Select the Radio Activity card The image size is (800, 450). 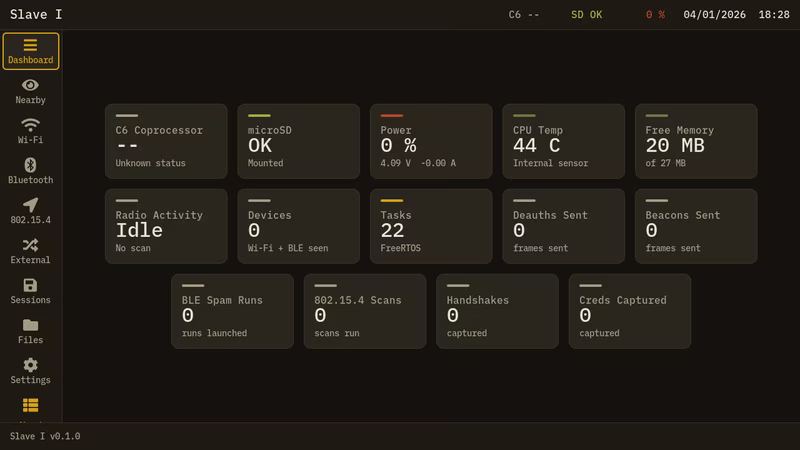click(x=166, y=227)
